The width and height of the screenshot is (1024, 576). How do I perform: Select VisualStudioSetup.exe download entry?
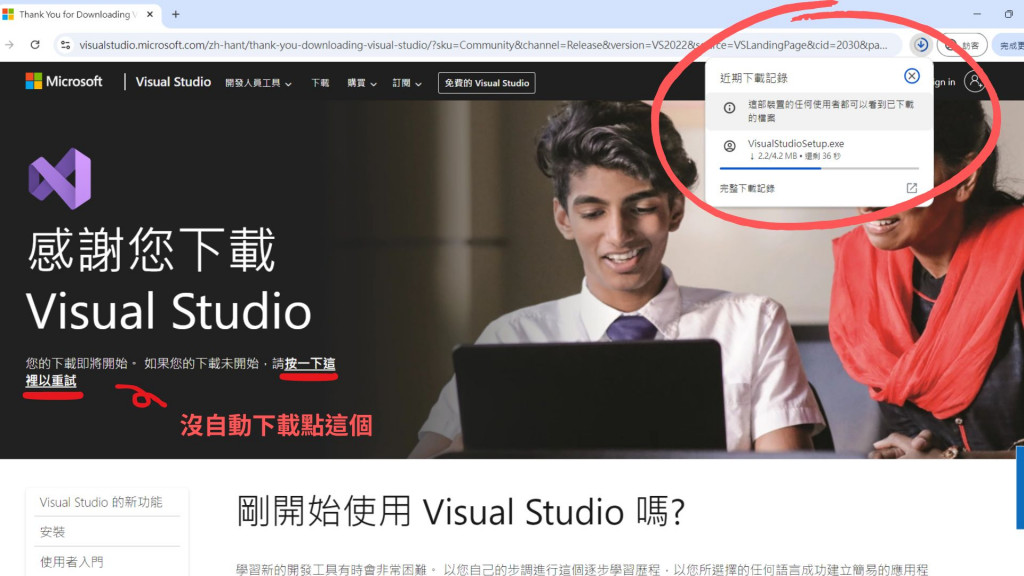coord(819,150)
